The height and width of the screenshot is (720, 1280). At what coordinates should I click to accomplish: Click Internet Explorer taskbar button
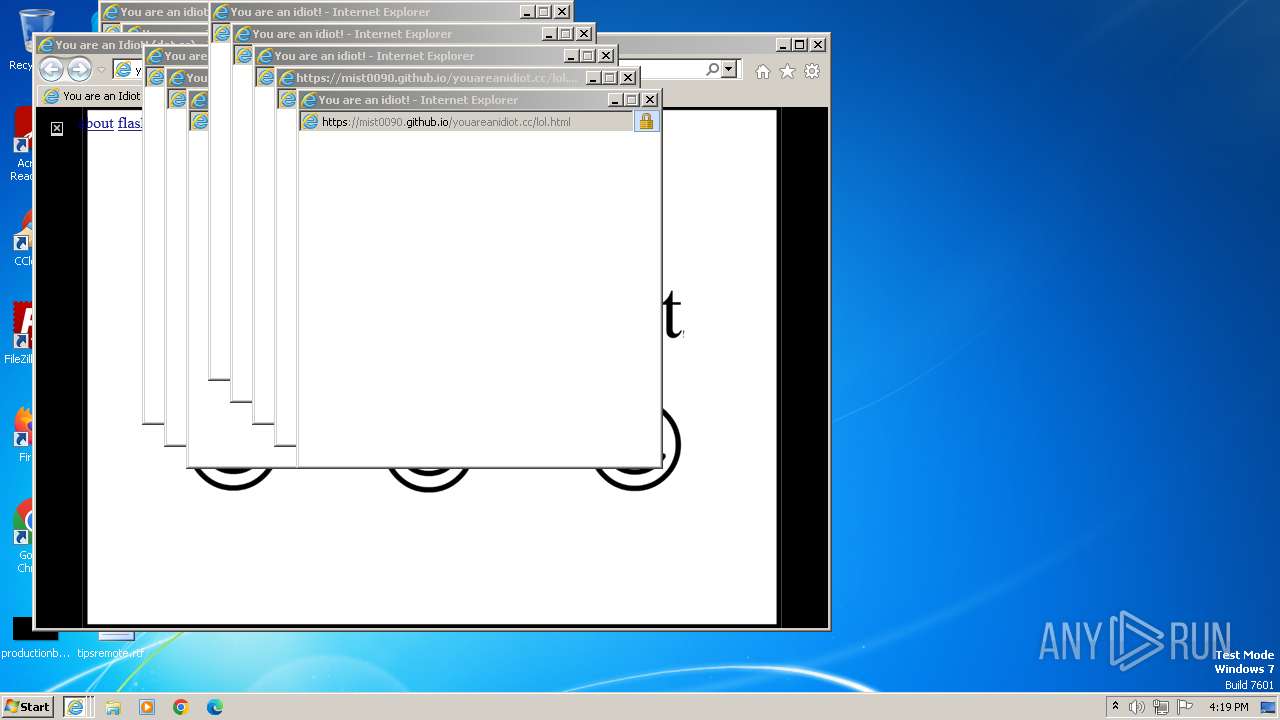76,707
